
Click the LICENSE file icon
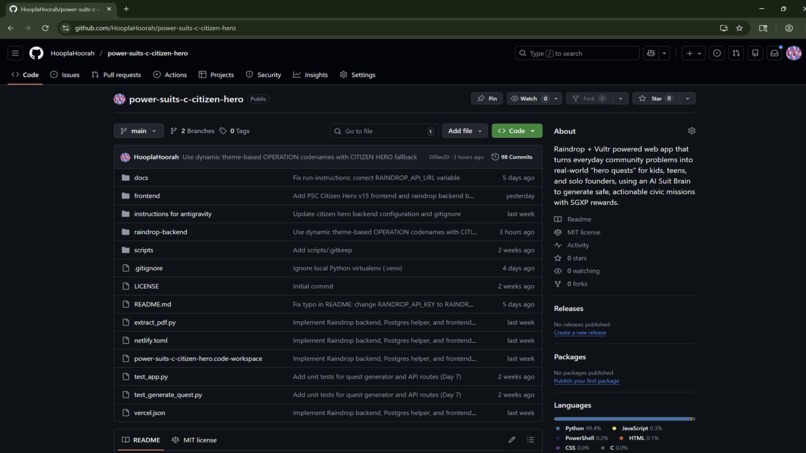pos(125,286)
